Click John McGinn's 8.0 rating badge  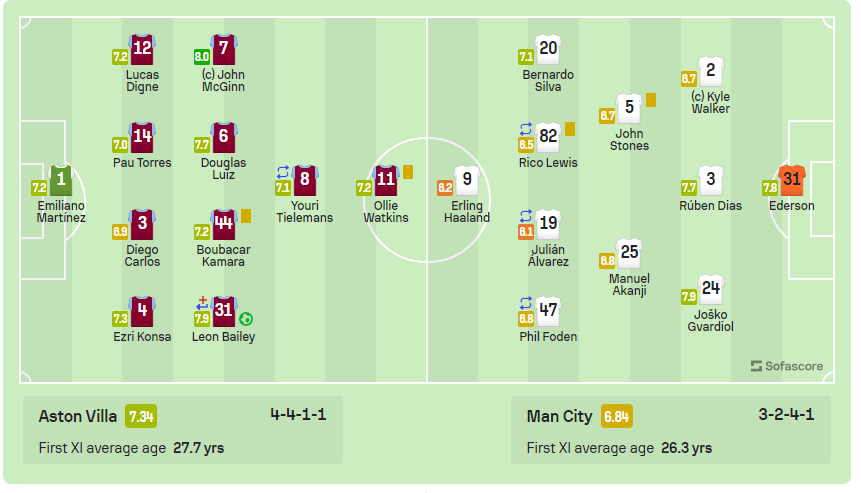202,57
